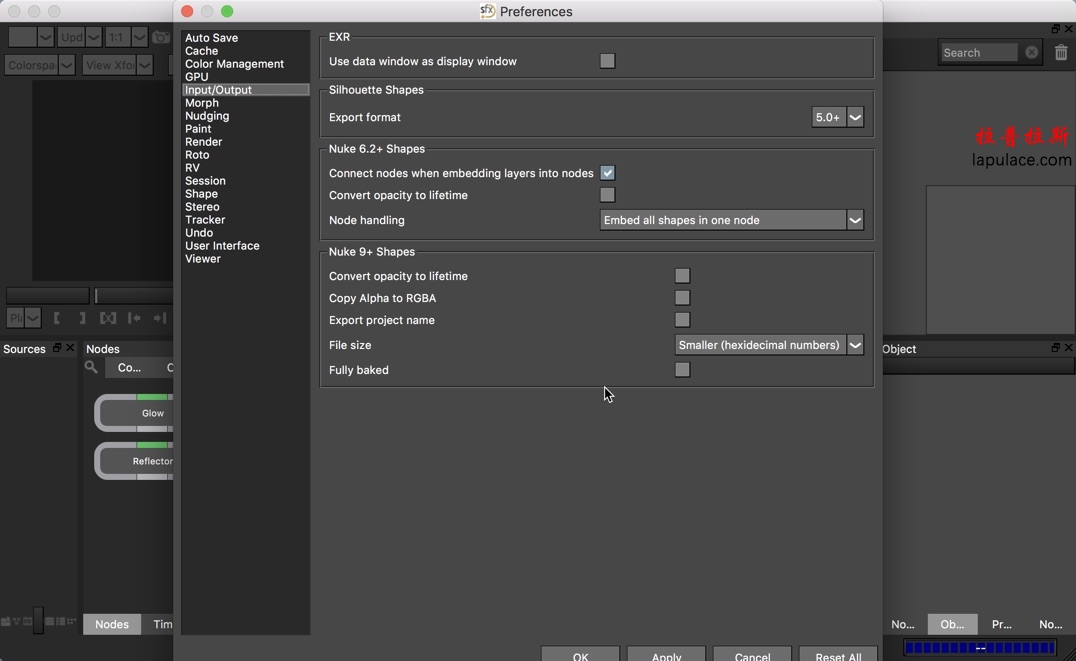Click the trash icon beside Search

1061,52
